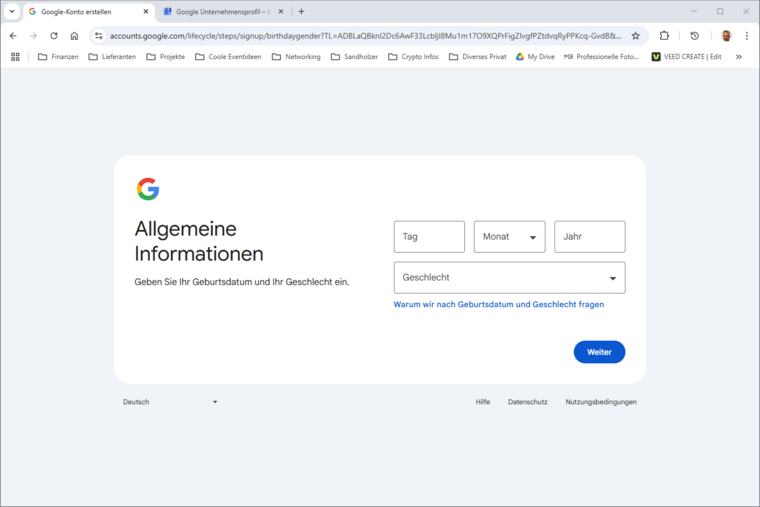Click the Tag input field
760x507 pixels.
coord(429,237)
